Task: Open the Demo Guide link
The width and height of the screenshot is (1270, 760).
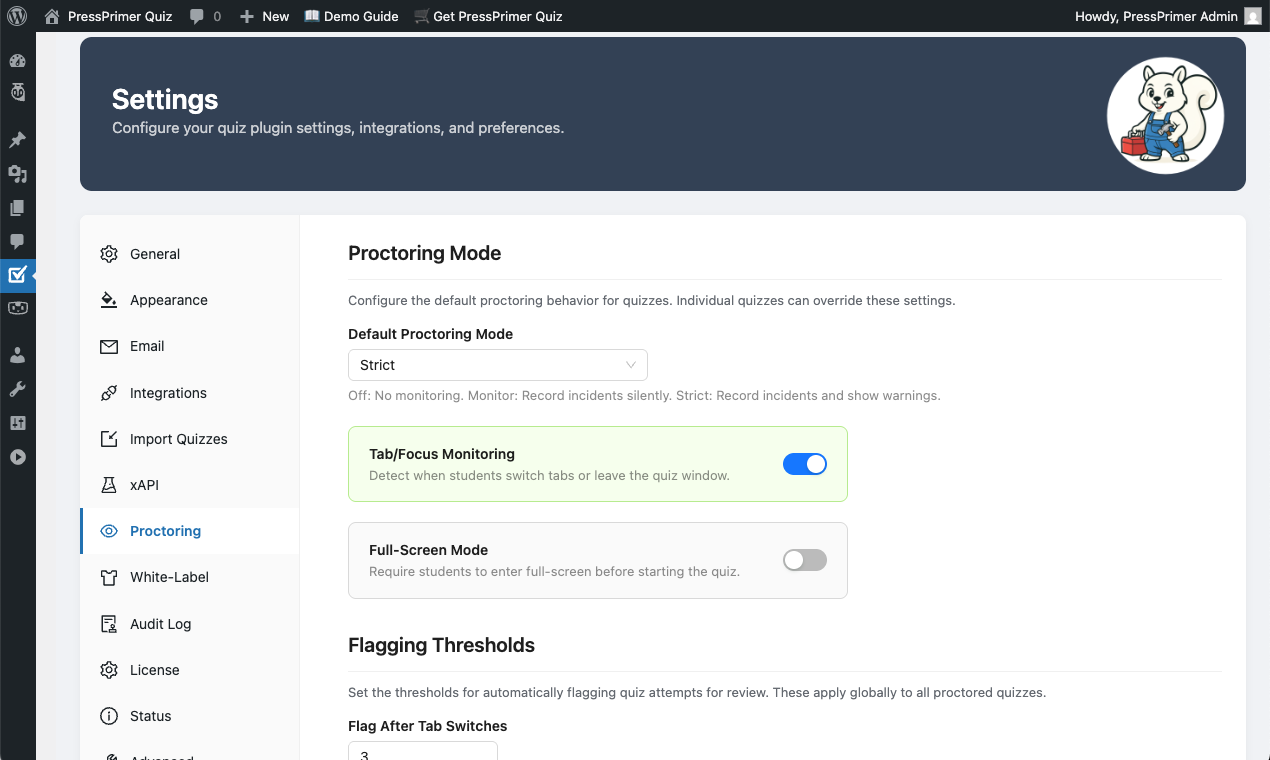Action: click(351, 16)
